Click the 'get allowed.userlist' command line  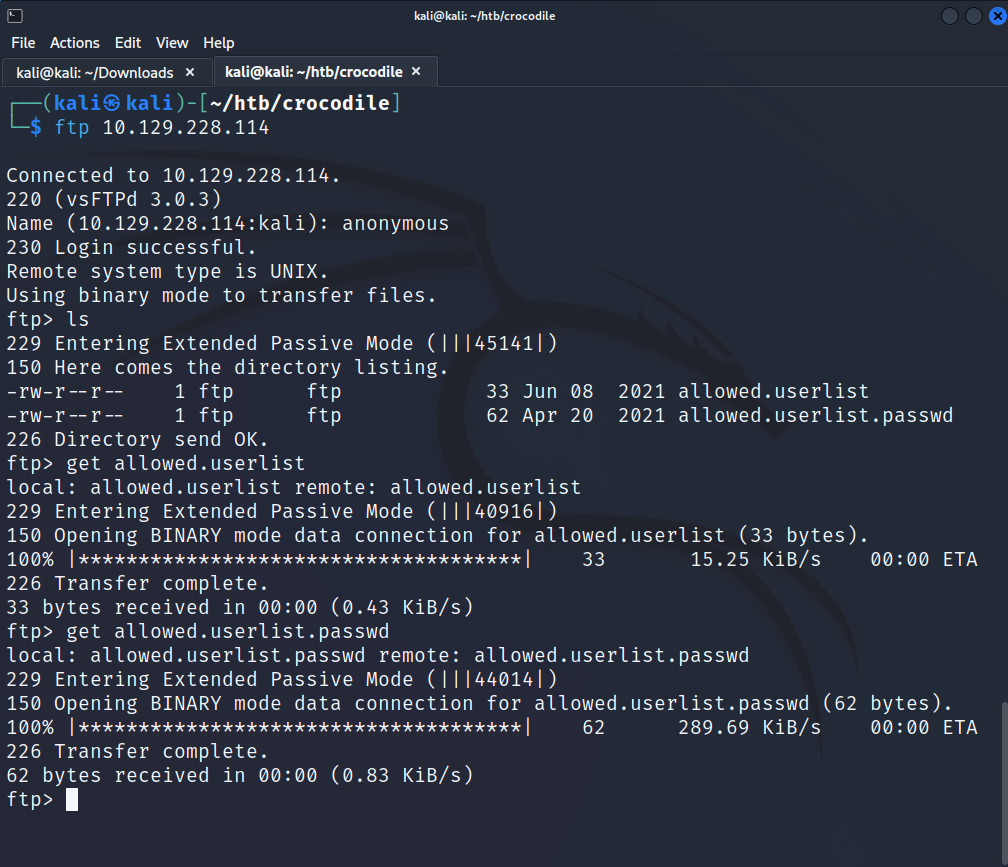[186, 463]
